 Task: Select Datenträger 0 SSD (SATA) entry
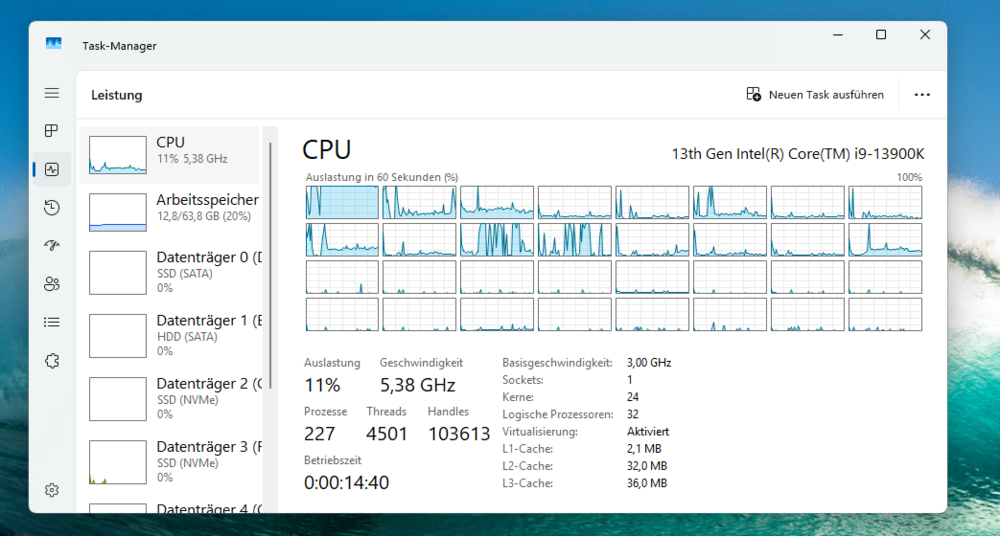(x=170, y=272)
